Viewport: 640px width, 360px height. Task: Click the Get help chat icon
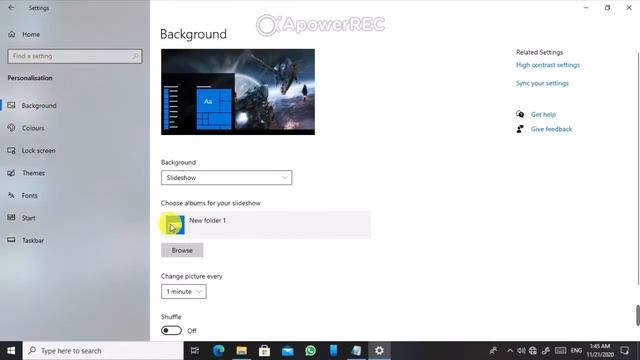click(520, 114)
